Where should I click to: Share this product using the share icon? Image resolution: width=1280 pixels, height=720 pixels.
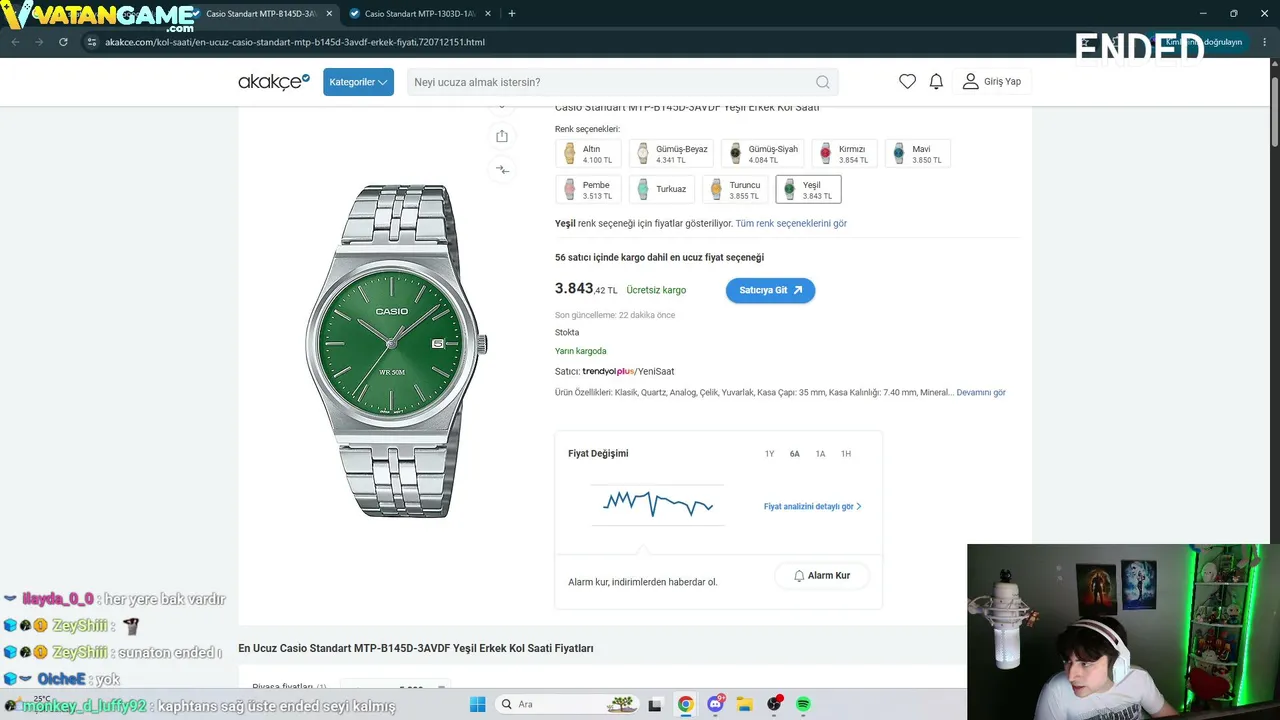tap(502, 136)
